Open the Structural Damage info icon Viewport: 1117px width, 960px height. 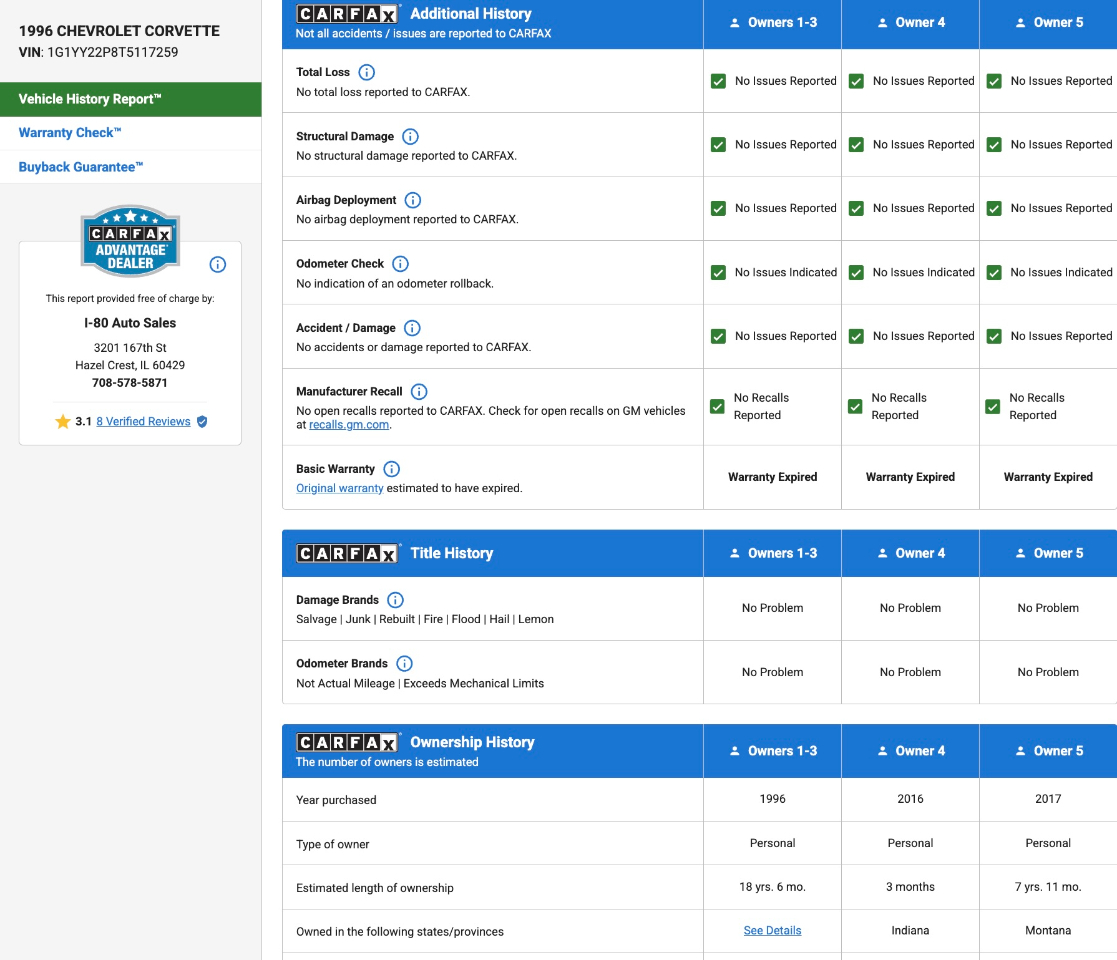point(410,136)
